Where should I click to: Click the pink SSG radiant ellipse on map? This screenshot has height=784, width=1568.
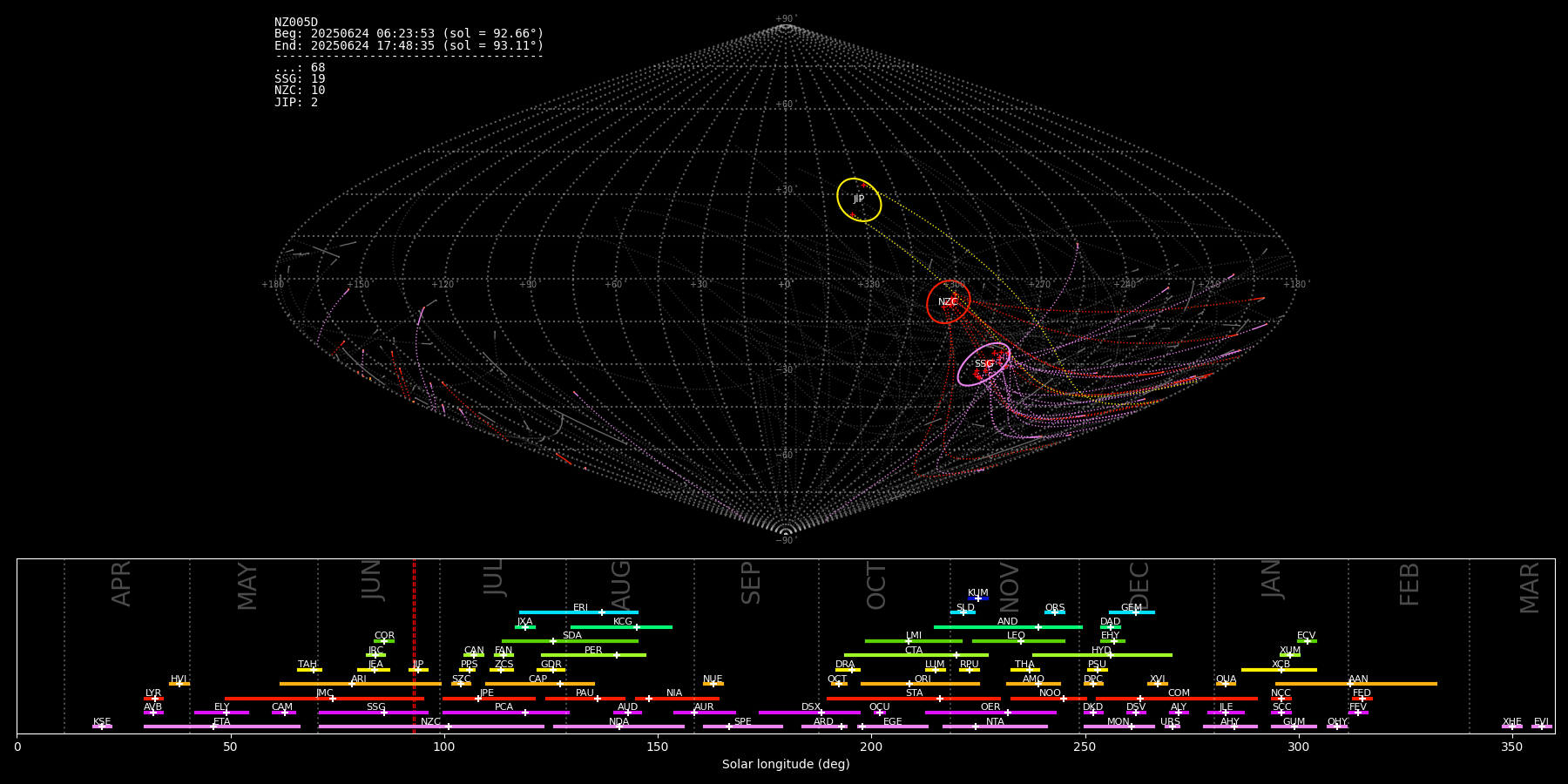pyautogui.click(x=984, y=364)
